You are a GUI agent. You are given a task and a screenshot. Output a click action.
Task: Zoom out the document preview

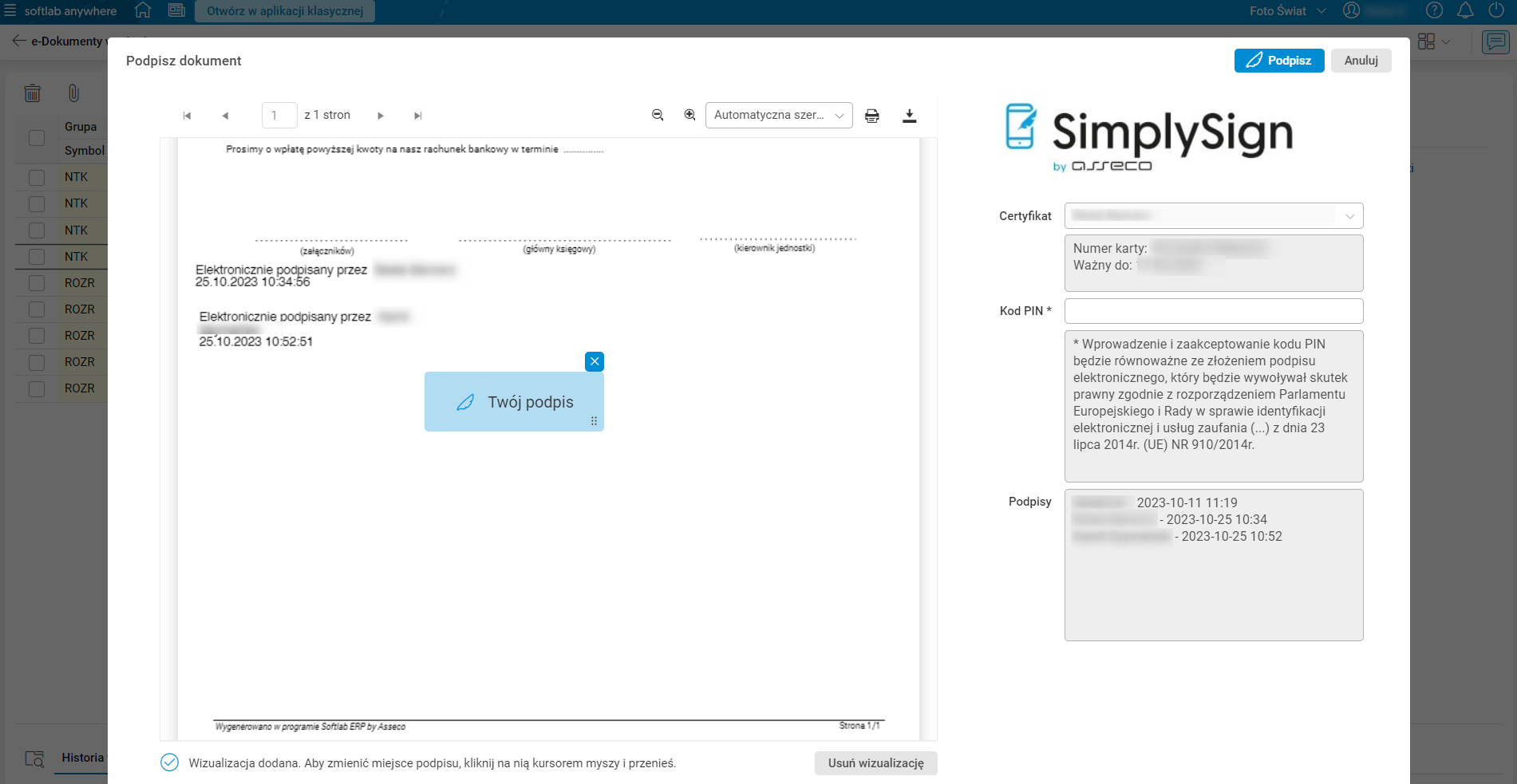(x=658, y=115)
